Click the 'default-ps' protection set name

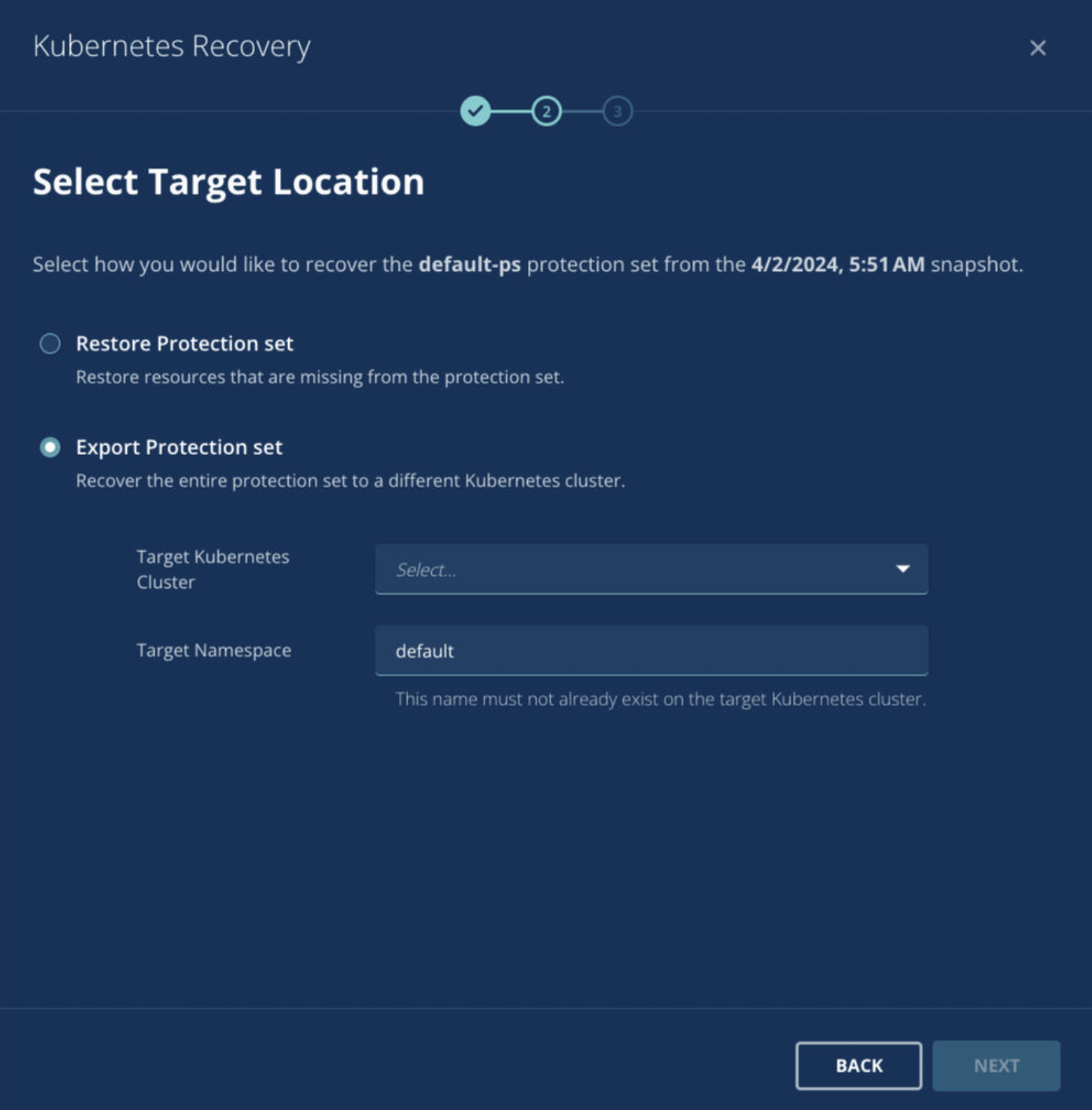point(470,264)
